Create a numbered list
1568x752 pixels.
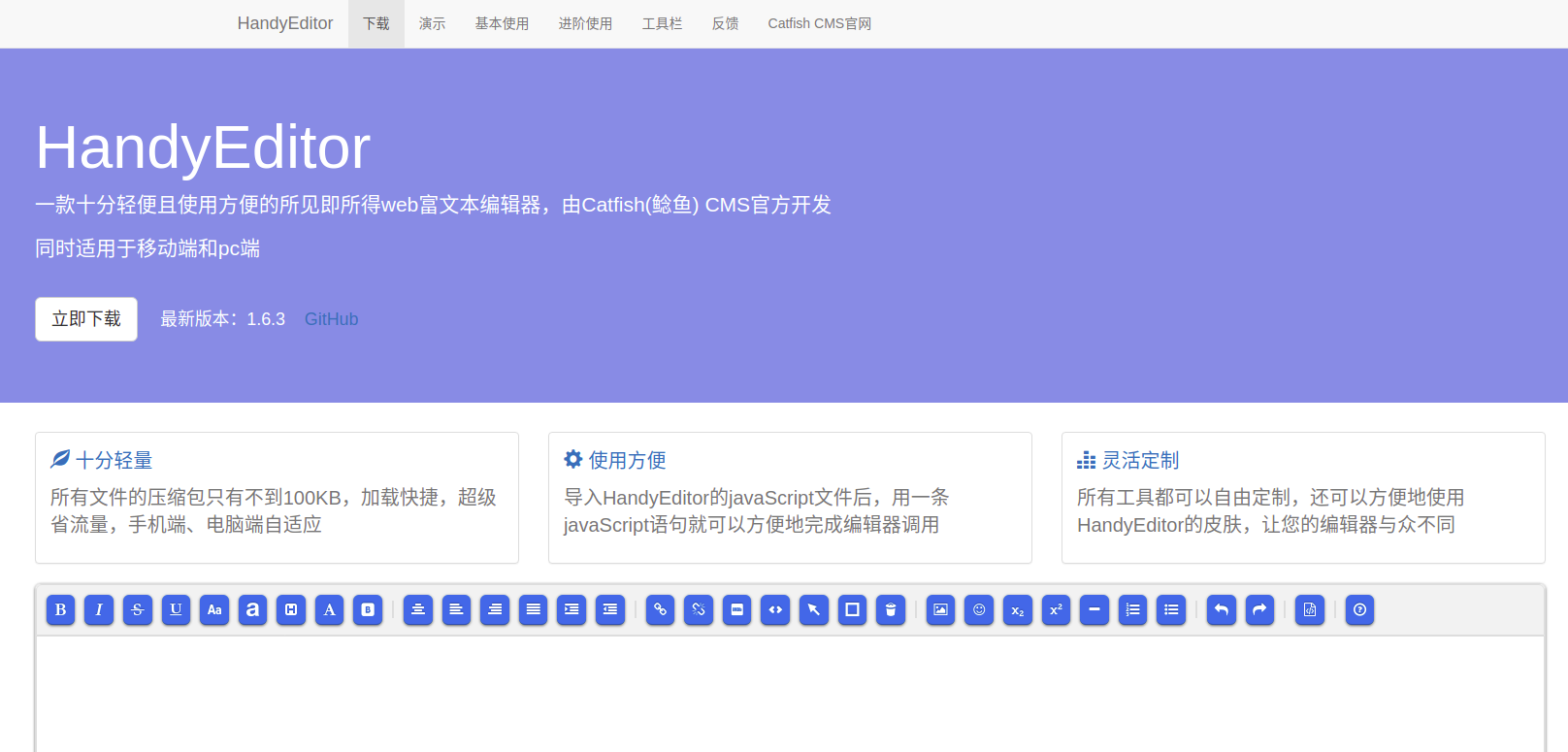(x=1132, y=609)
